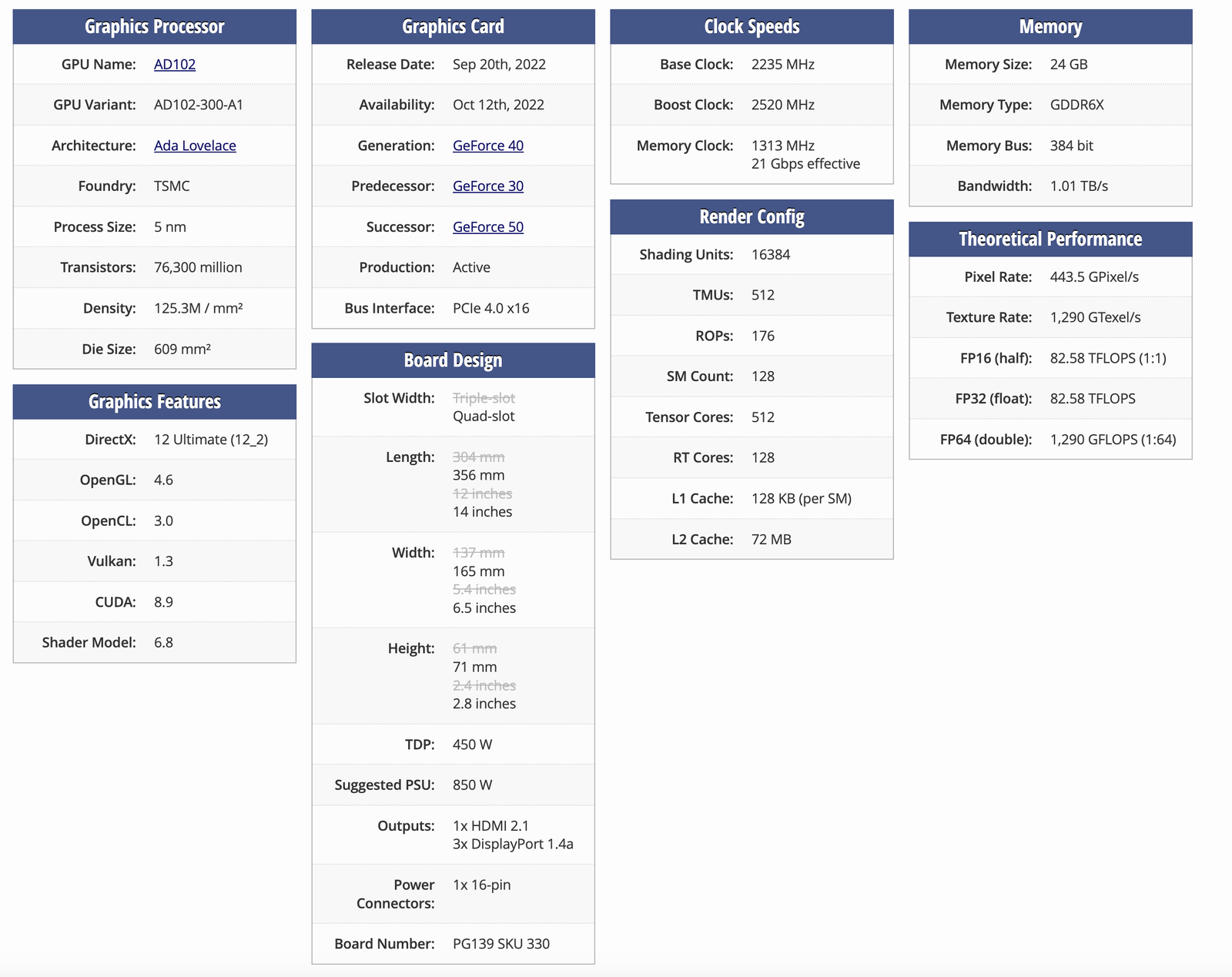Image resolution: width=1232 pixels, height=977 pixels.
Task: Click the Theoretical Performance section header
Action: (1050, 239)
